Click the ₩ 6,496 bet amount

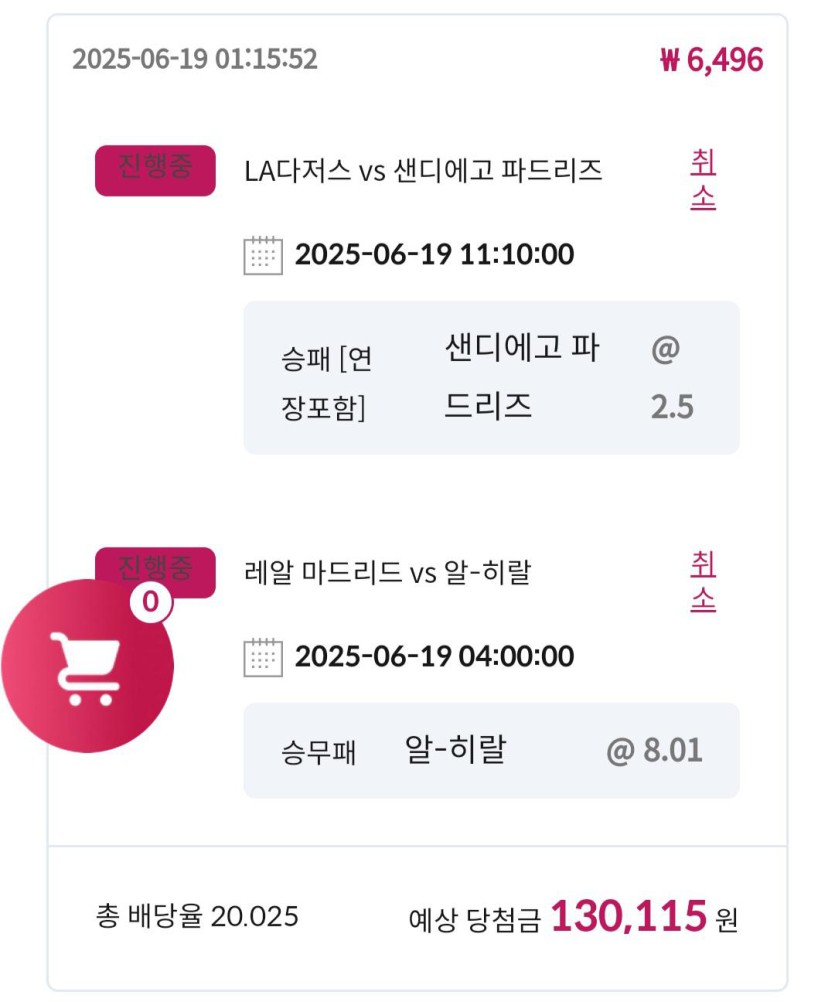tap(712, 60)
